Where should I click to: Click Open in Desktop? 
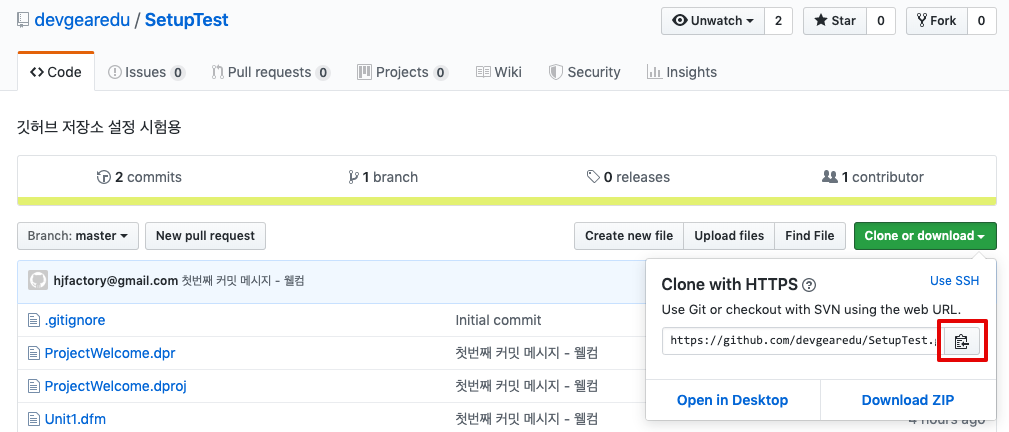tap(732, 400)
